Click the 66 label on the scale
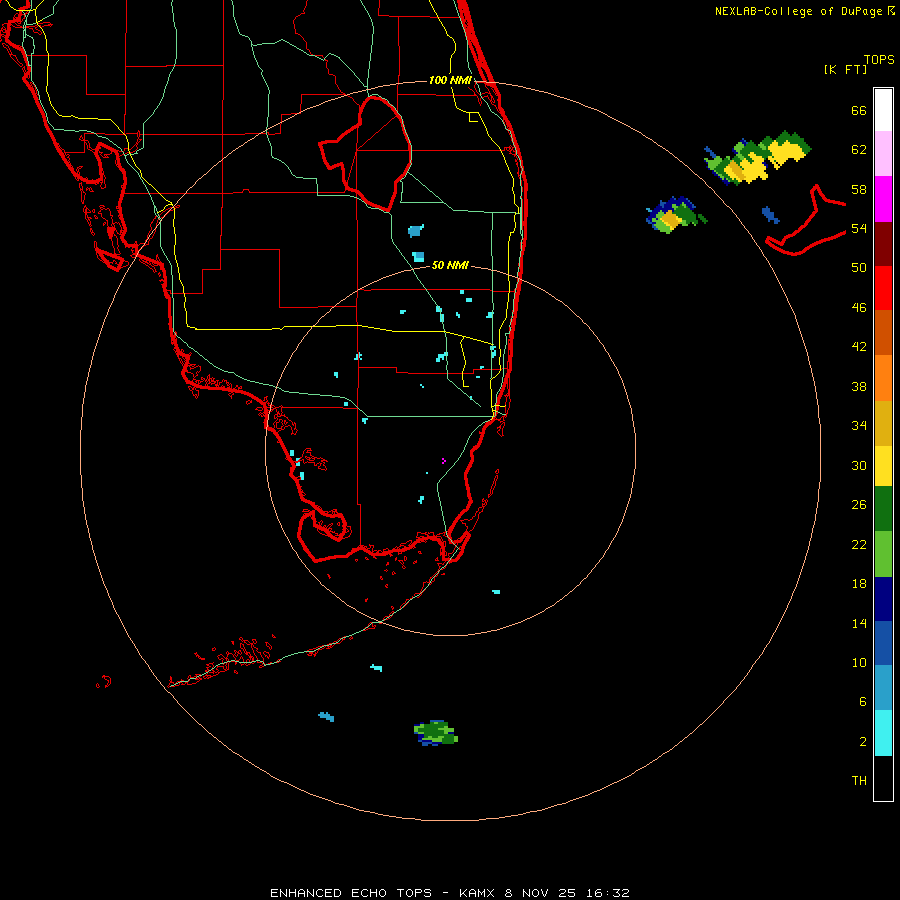 click(859, 111)
